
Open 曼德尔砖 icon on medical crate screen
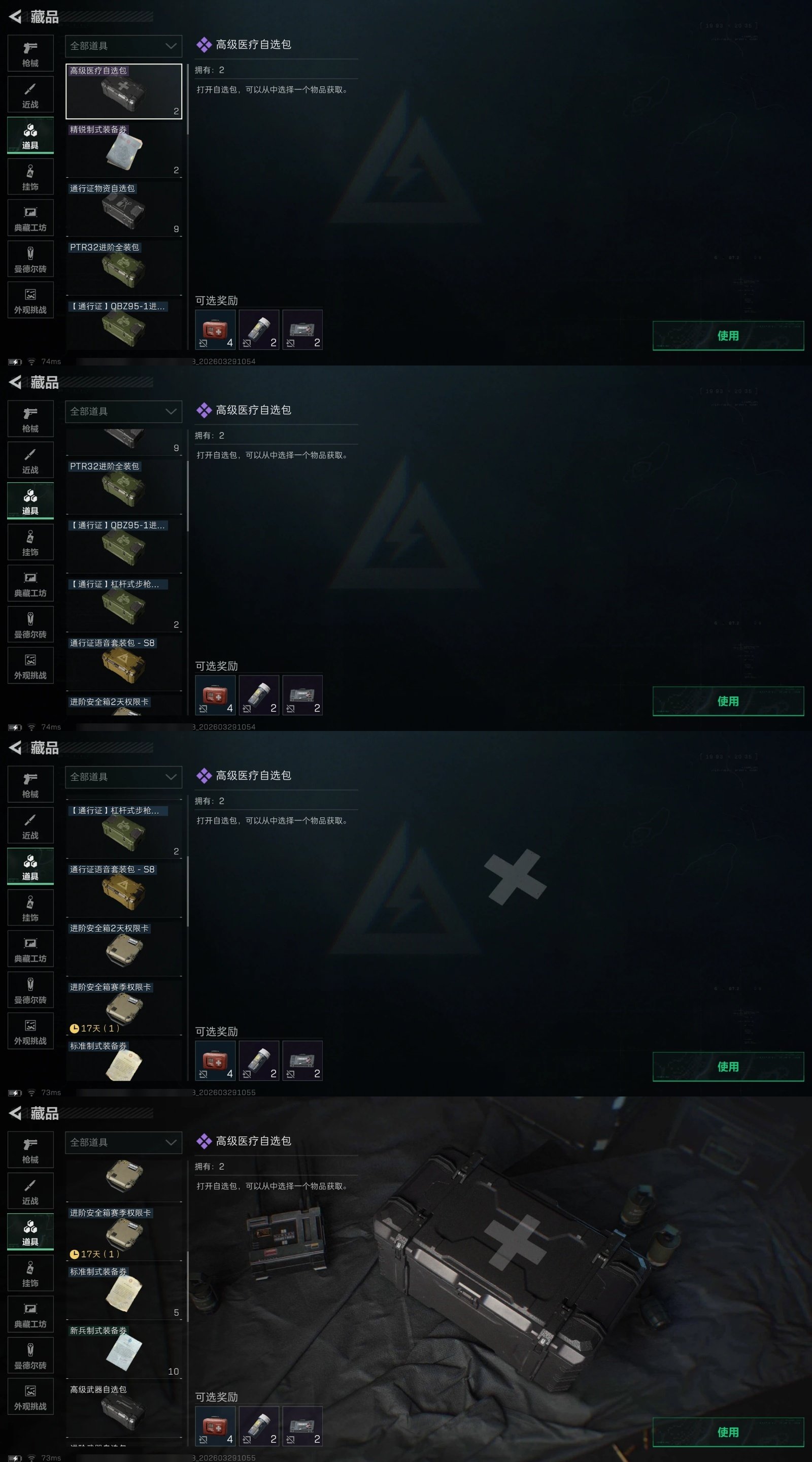[30, 1355]
